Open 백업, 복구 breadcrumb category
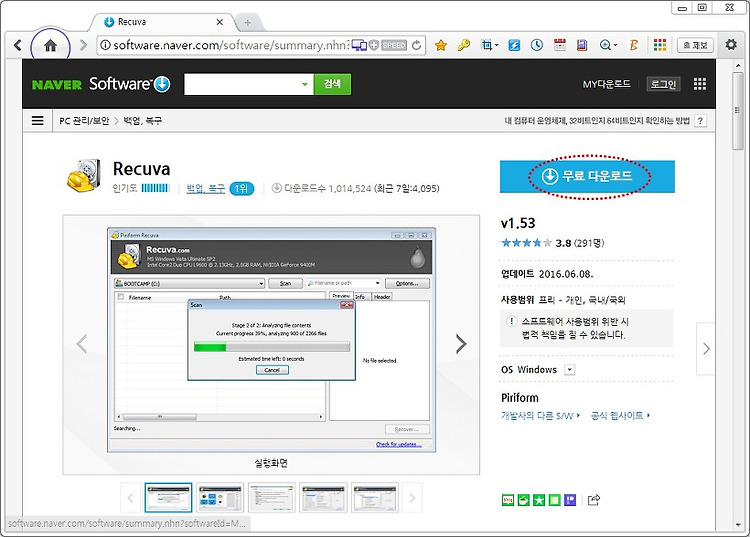750x537 pixels. [143, 121]
